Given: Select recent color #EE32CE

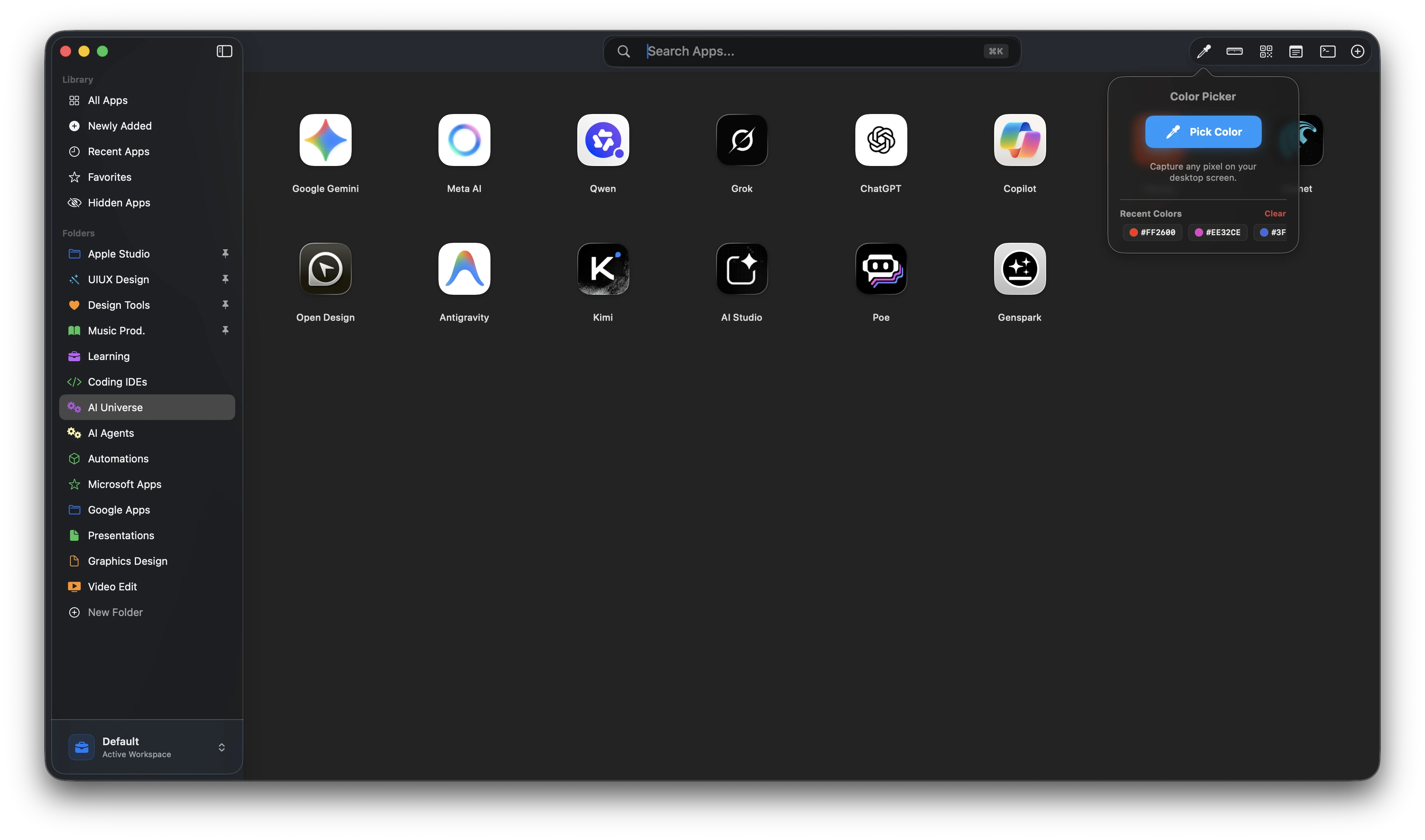Looking at the screenshot, I should (1217, 232).
